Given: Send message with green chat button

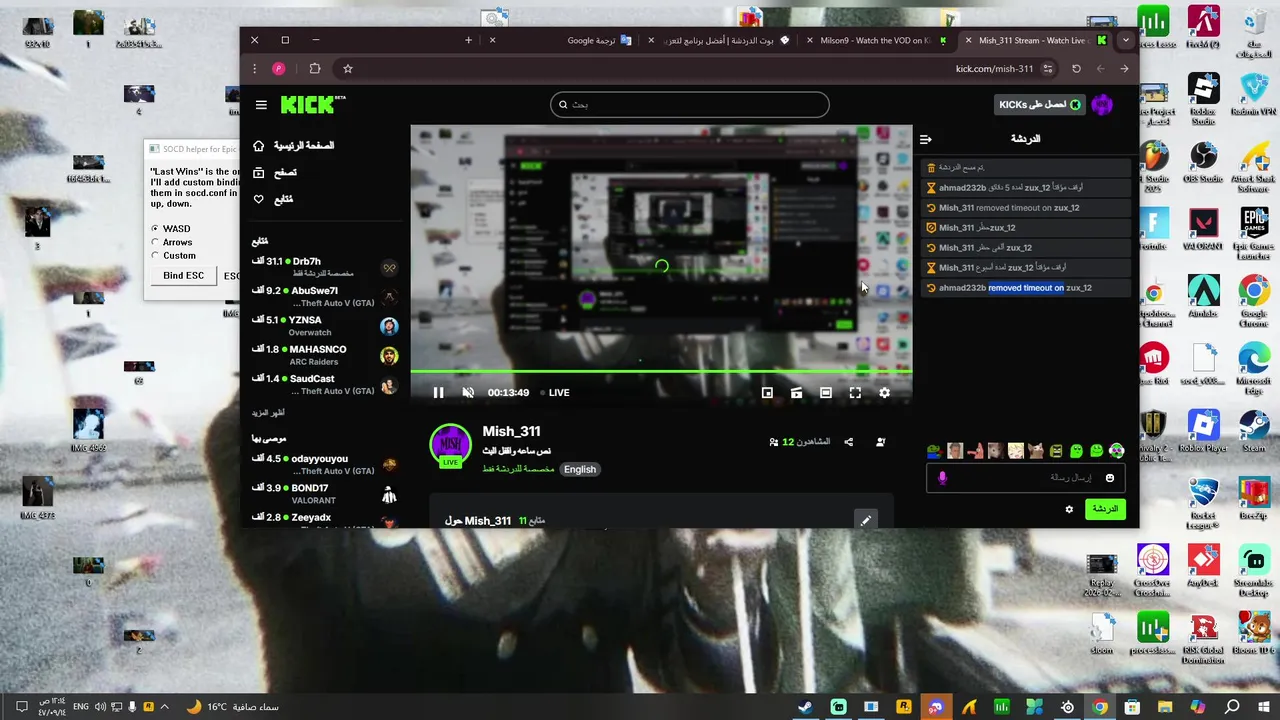Looking at the screenshot, I should (1105, 509).
